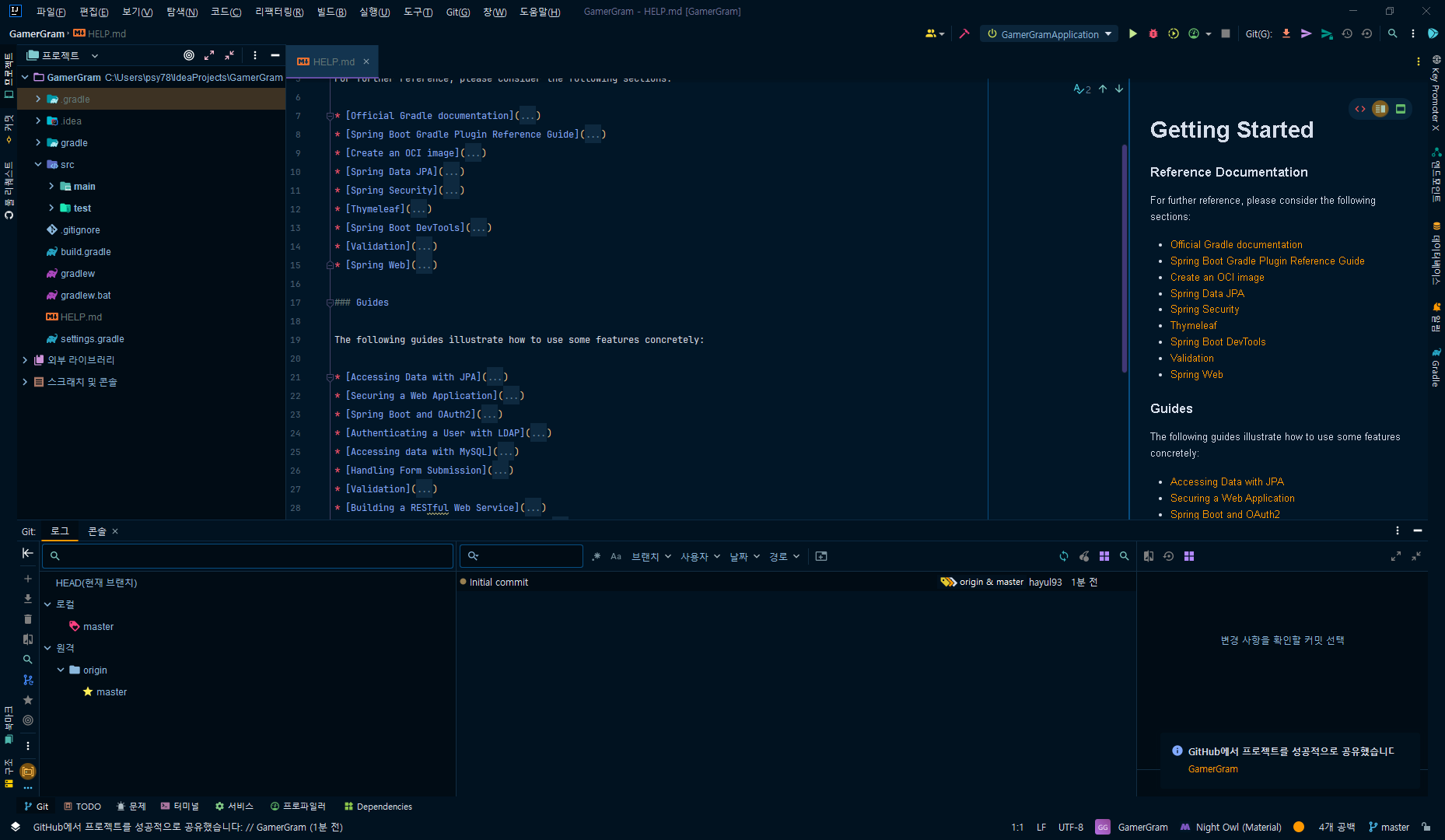Collapse all in project panel
The width and height of the screenshot is (1445, 840).
coord(229,55)
